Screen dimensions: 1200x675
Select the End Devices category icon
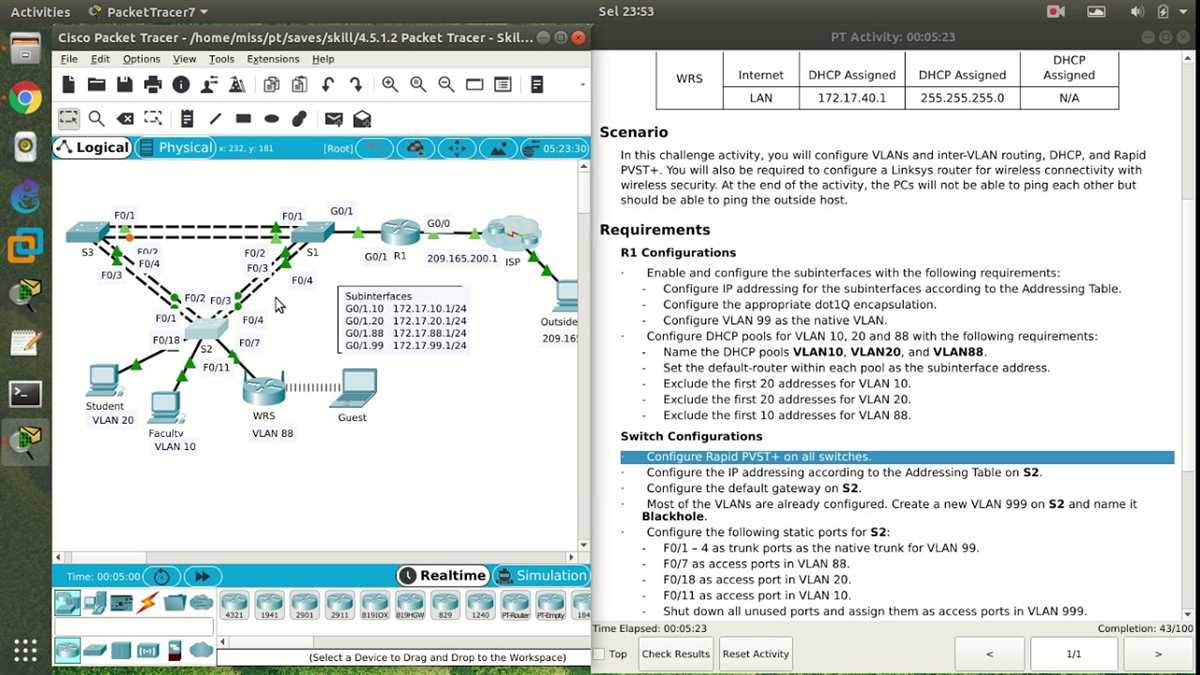tap(94, 602)
